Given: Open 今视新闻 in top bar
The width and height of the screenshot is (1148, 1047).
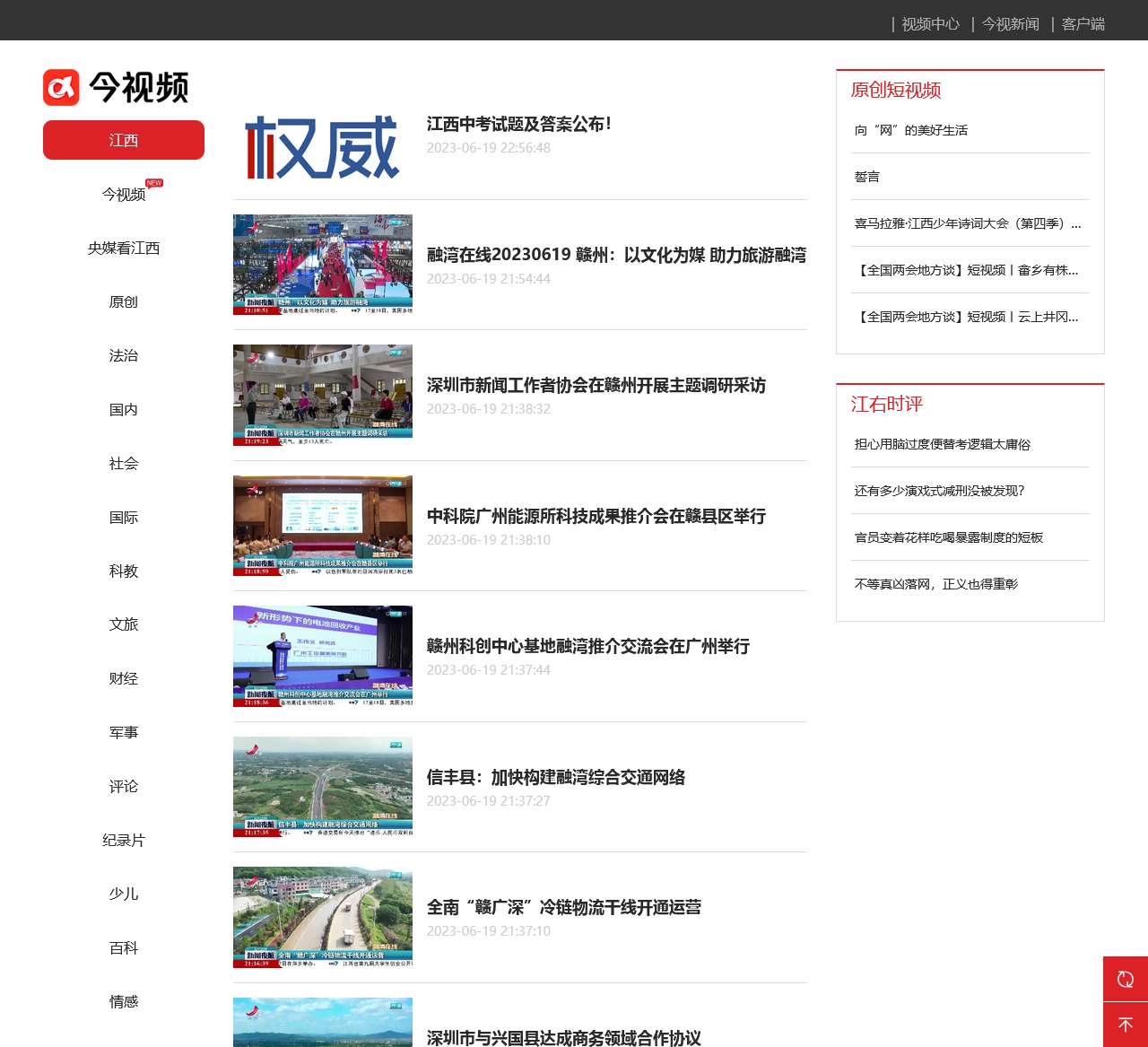Looking at the screenshot, I should [x=1010, y=24].
